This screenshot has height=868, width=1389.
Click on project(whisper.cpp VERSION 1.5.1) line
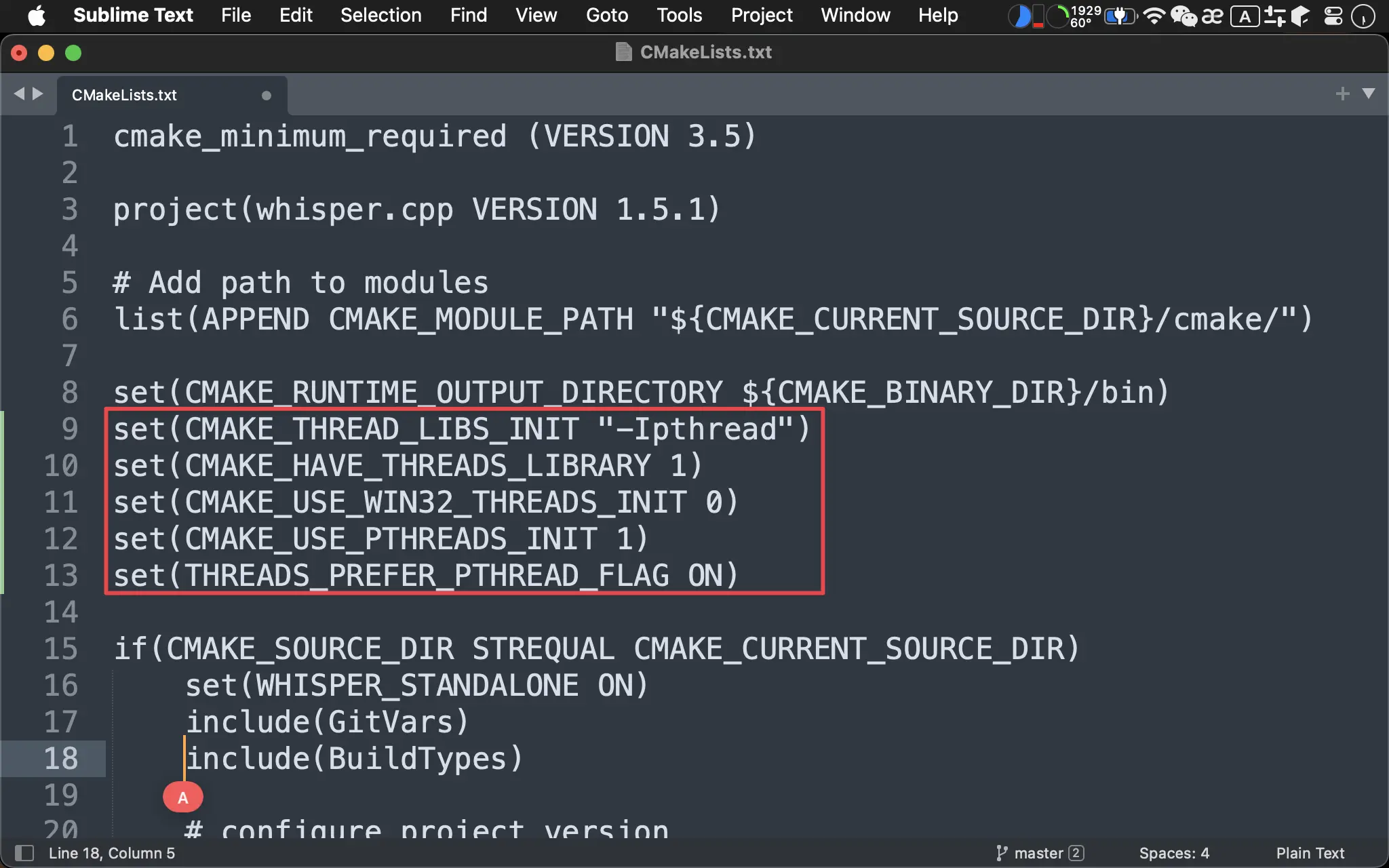[416, 210]
